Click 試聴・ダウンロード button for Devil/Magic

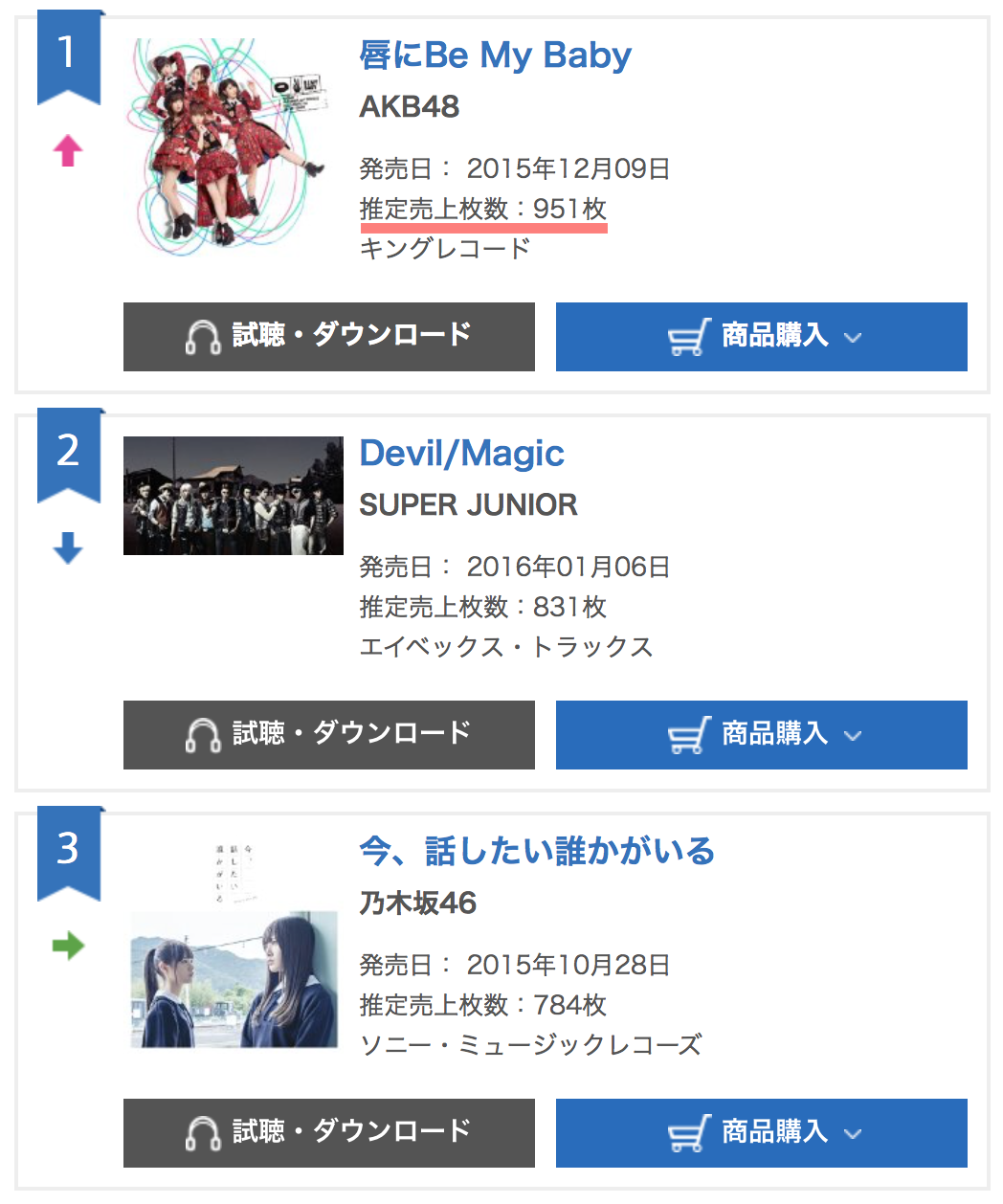329,735
